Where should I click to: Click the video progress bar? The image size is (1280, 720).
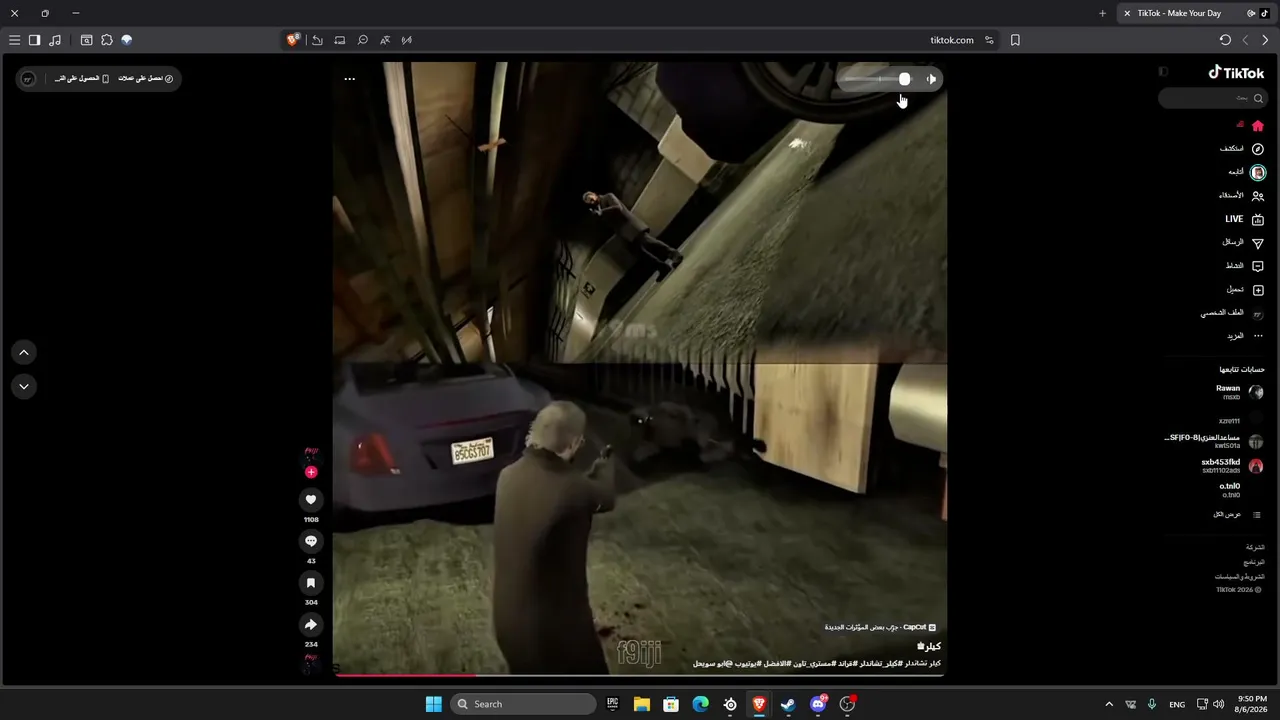pos(640,675)
